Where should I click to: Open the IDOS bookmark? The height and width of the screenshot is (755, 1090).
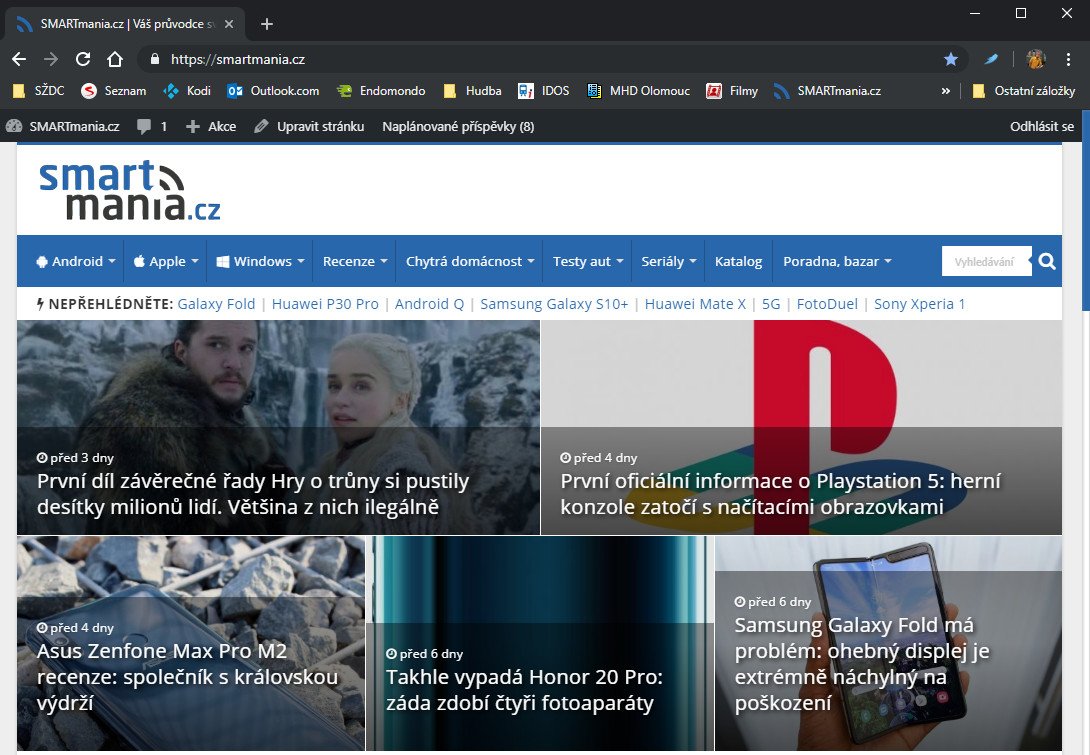pyautogui.click(x=544, y=91)
